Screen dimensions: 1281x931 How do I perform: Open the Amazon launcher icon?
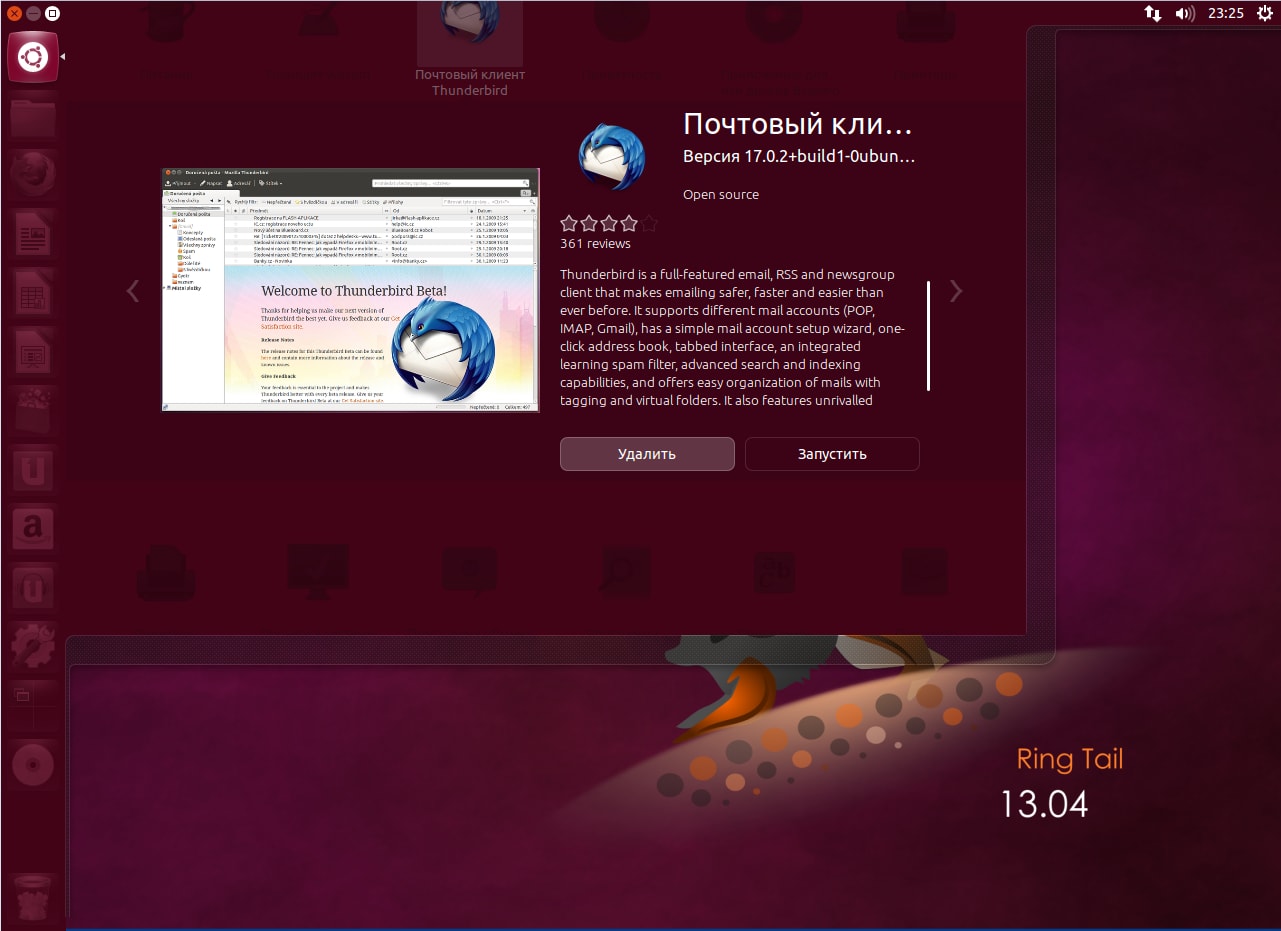click(x=32, y=530)
